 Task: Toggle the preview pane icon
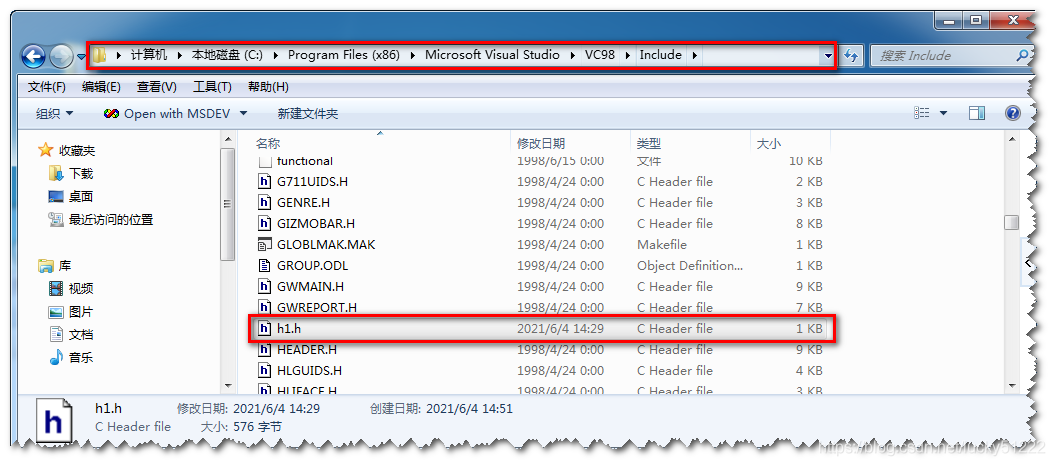coord(977,114)
